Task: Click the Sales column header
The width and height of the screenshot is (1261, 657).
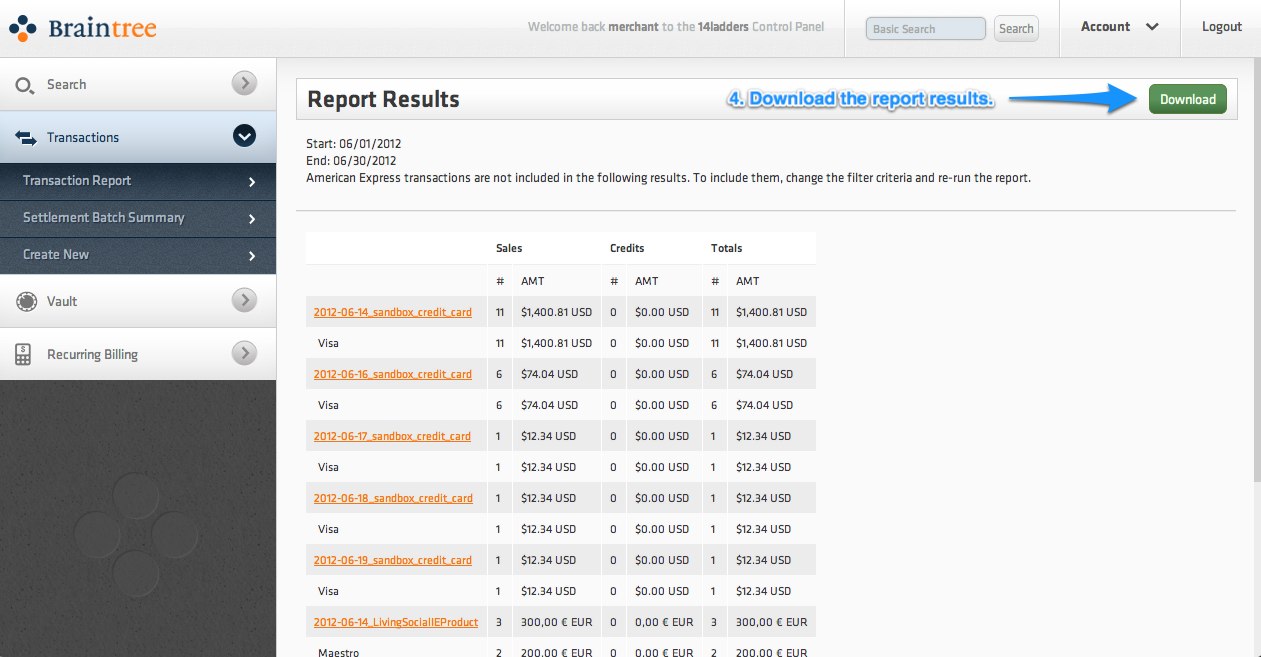Action: [x=509, y=248]
